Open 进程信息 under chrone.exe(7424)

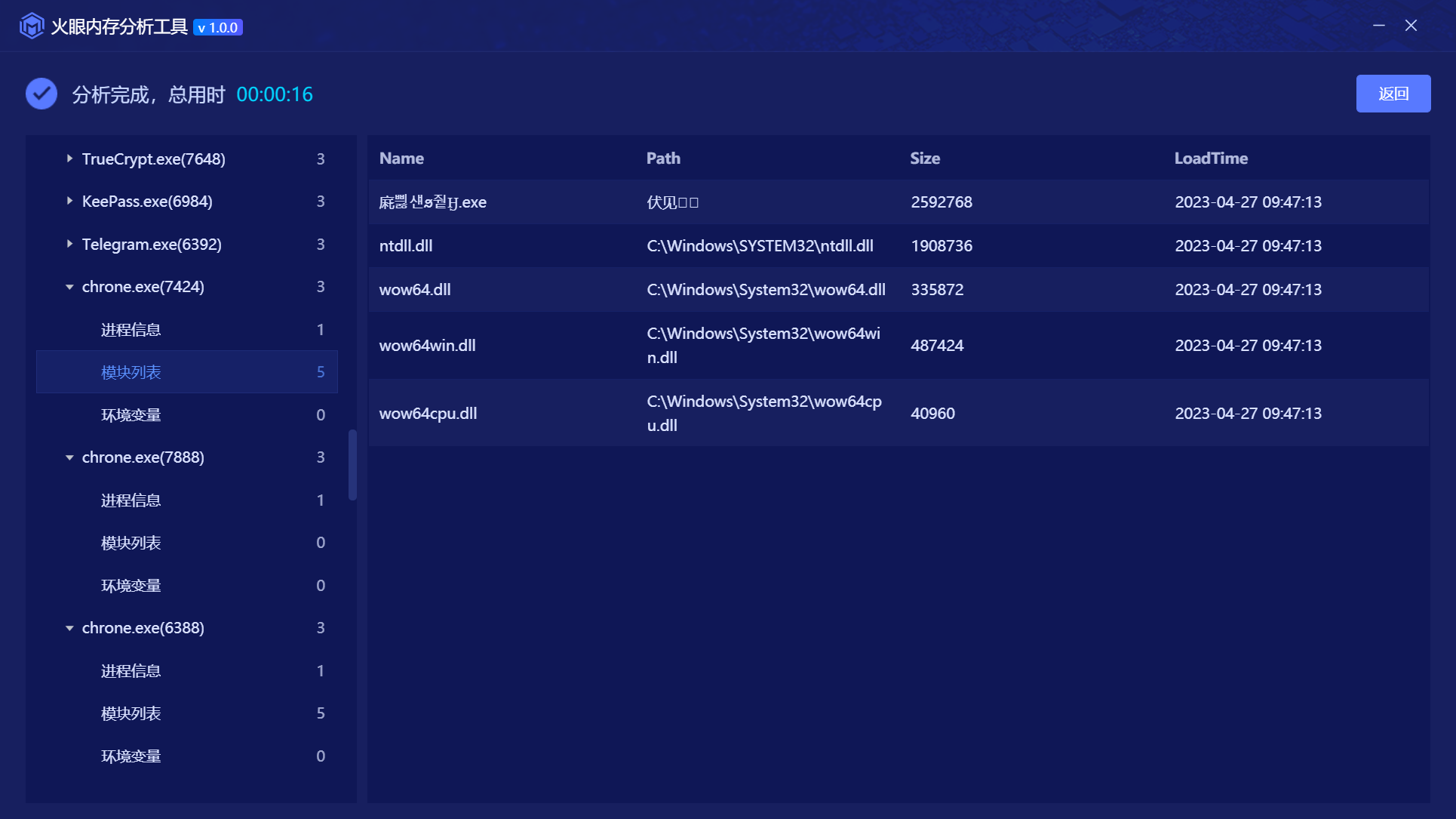tap(131, 330)
